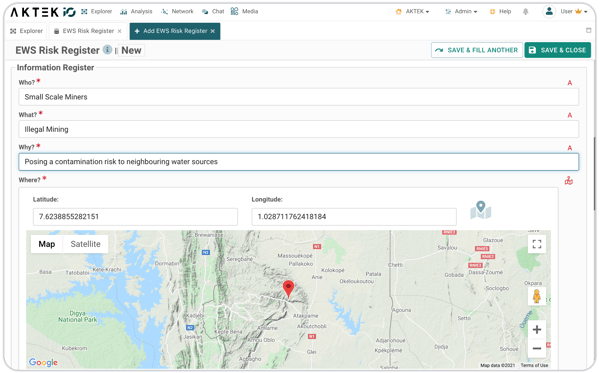This screenshot has width=600, height=373.
Task: Click the Latitude input field
Action: click(135, 217)
